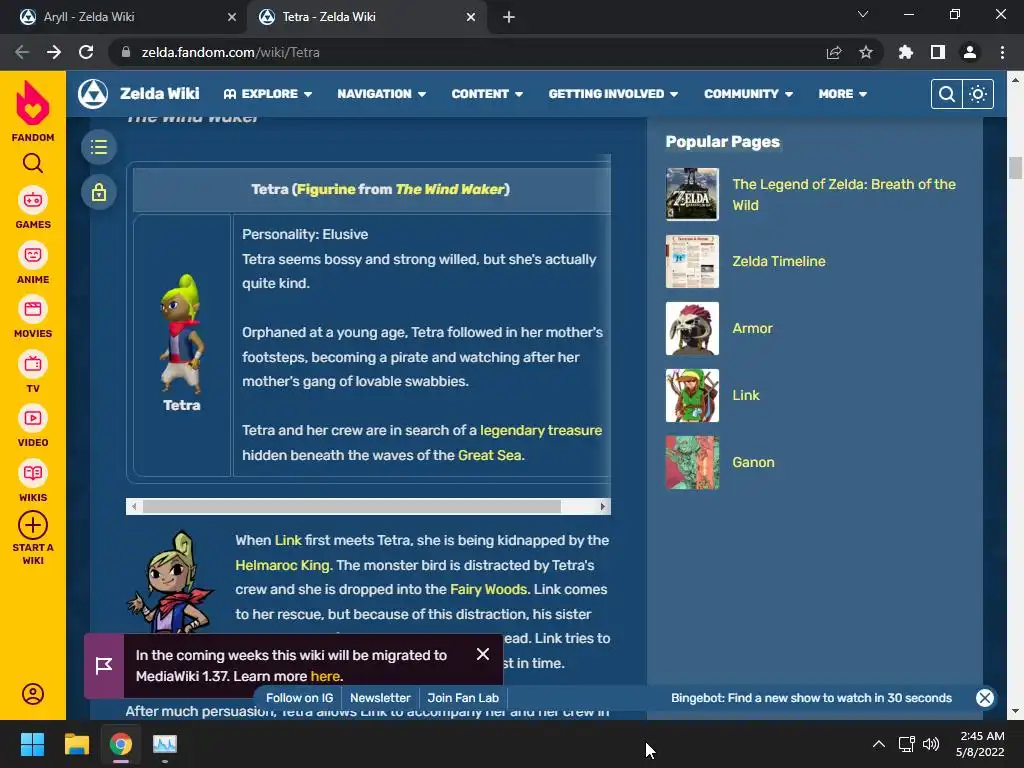Close the Aryll tab
The image size is (1024, 768).
point(232,17)
